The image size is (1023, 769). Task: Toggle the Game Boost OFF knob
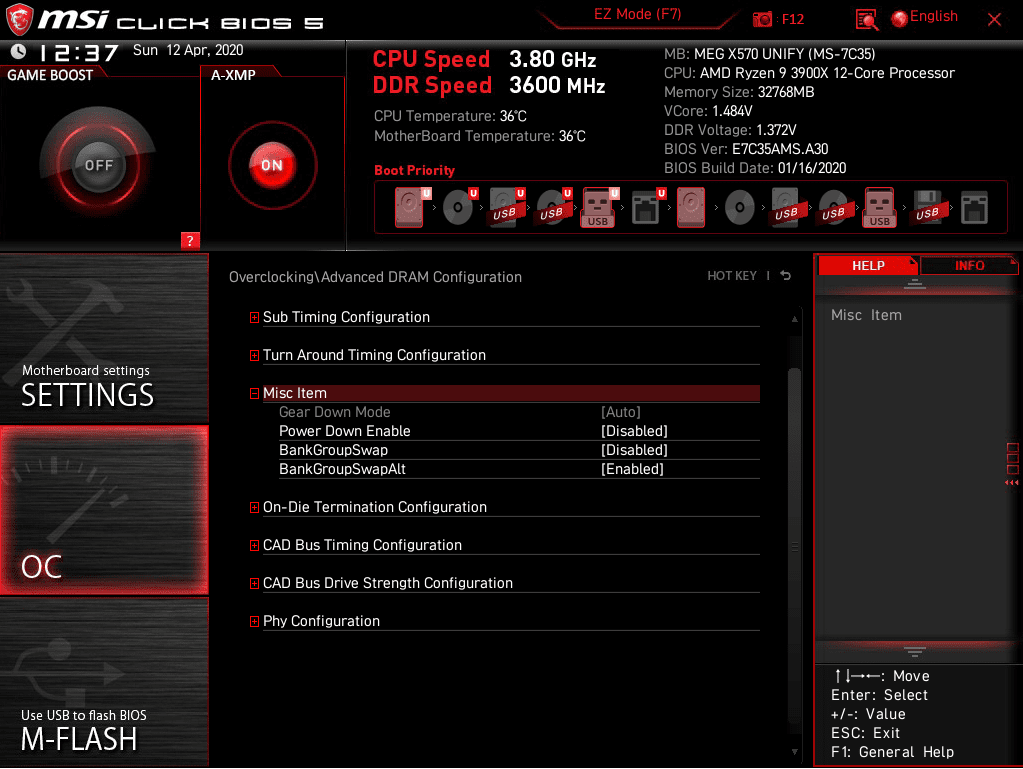pos(99,164)
